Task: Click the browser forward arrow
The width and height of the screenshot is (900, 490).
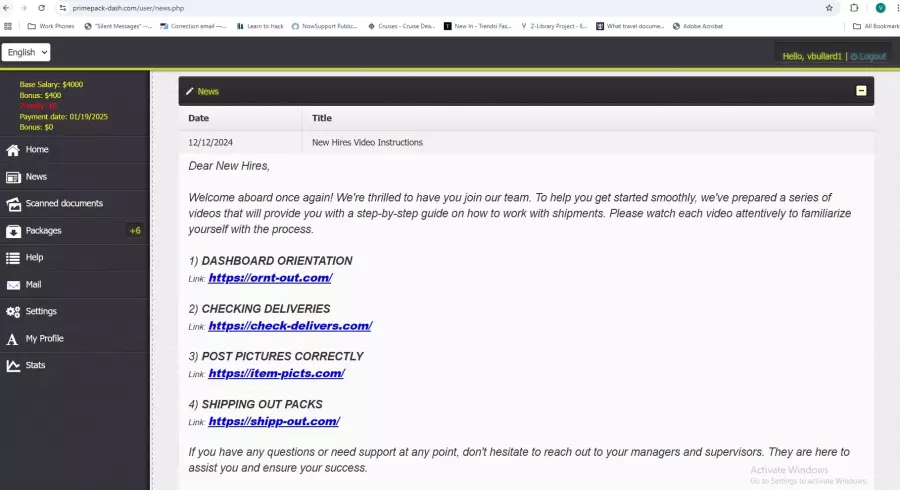Action: tap(24, 8)
